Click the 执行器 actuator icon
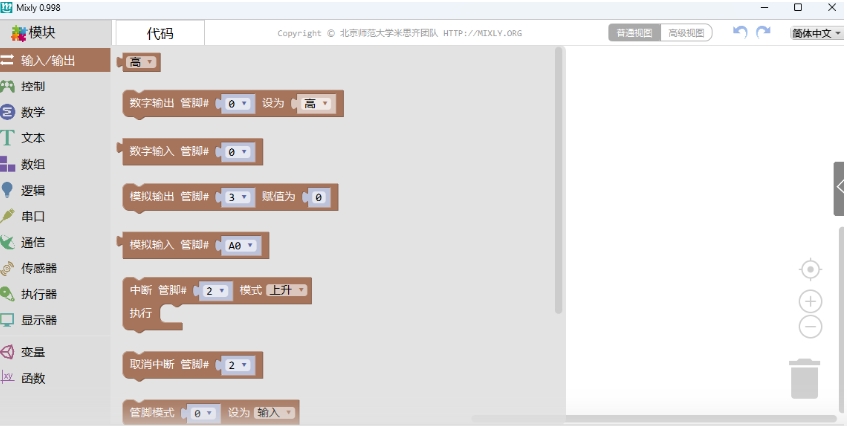The width and height of the screenshot is (847, 426). (8, 294)
